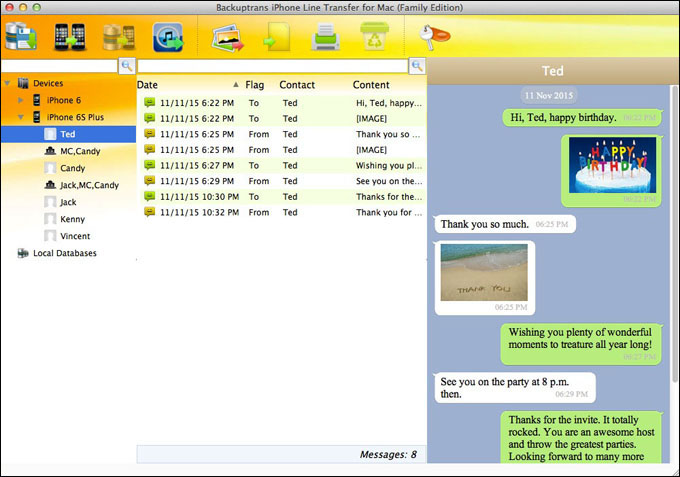This screenshot has width=680, height=477.
Task: Click message icon of 10:30 PM row
Action: [x=150, y=196]
